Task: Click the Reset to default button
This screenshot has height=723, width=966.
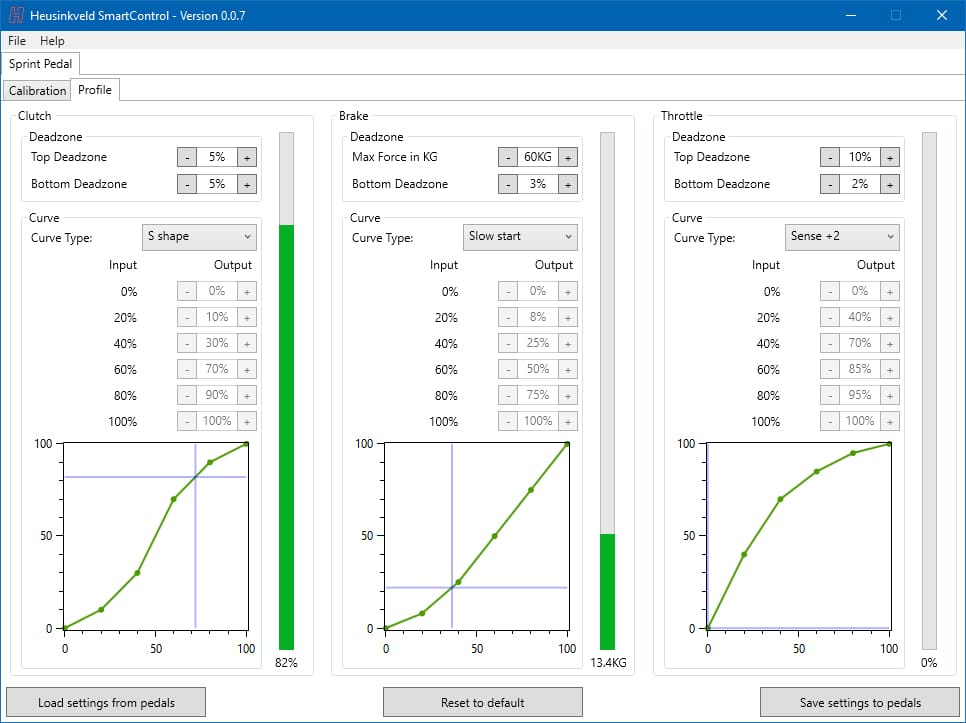Action: click(x=483, y=702)
